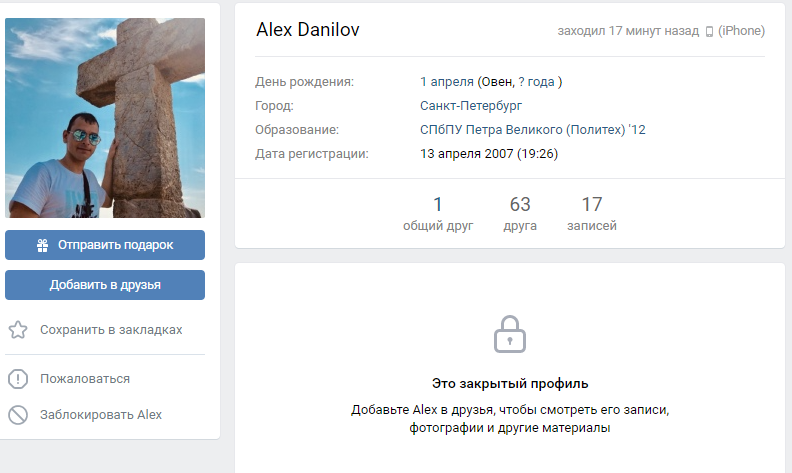Choose Пожаловаться option

[85, 379]
